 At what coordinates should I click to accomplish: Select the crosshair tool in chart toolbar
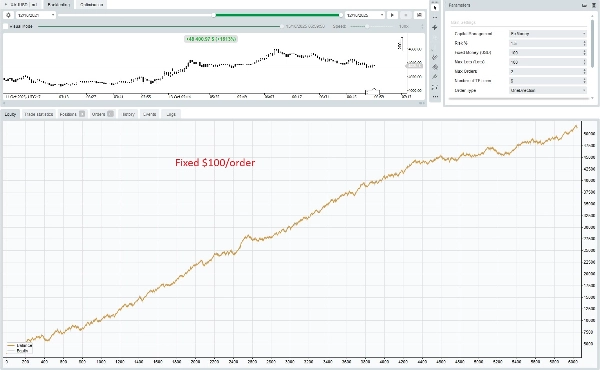pyautogui.click(x=435, y=28)
